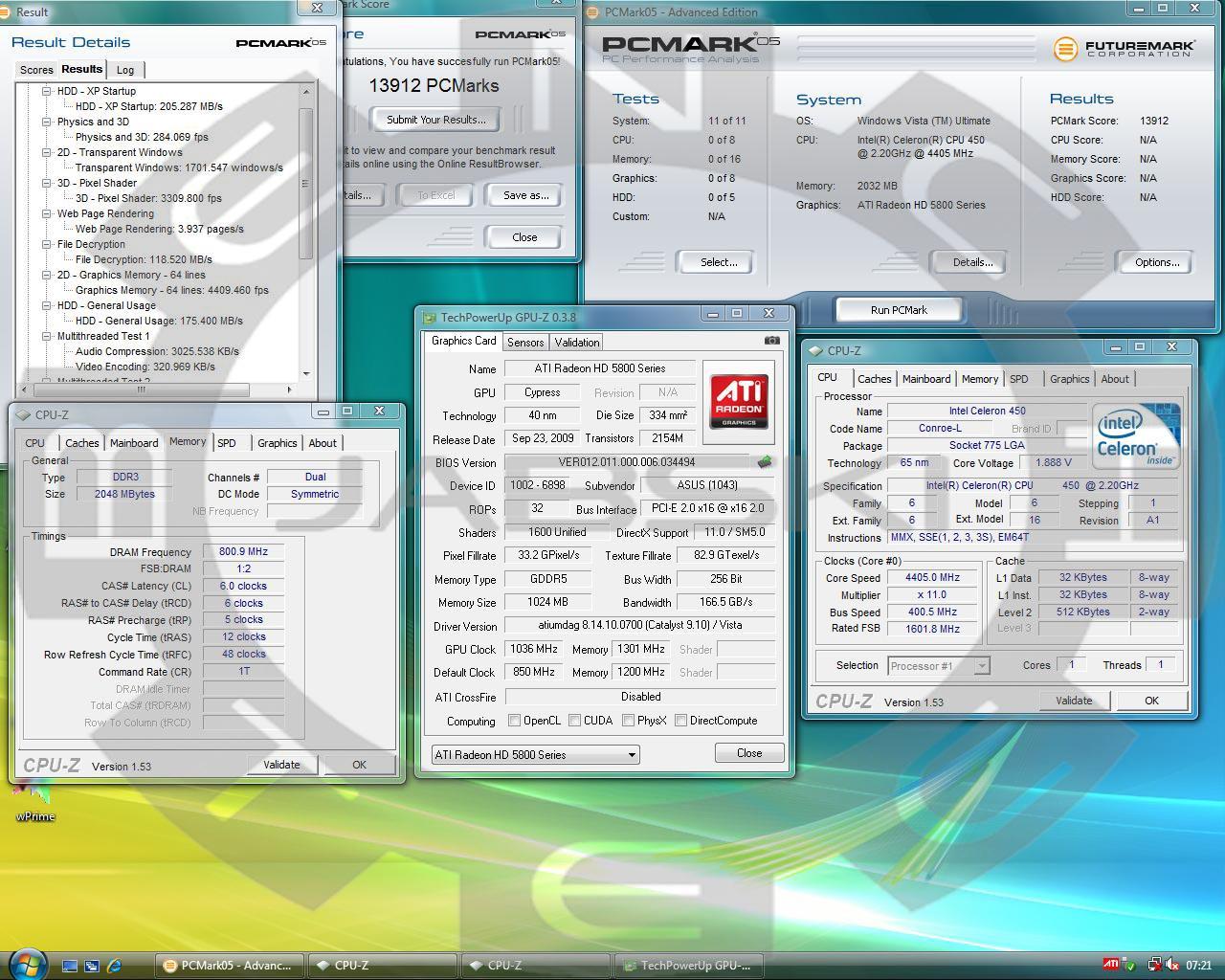The image size is (1225, 980).
Task: Collapse the 3D - Pixel Shader node
Action: point(46,183)
